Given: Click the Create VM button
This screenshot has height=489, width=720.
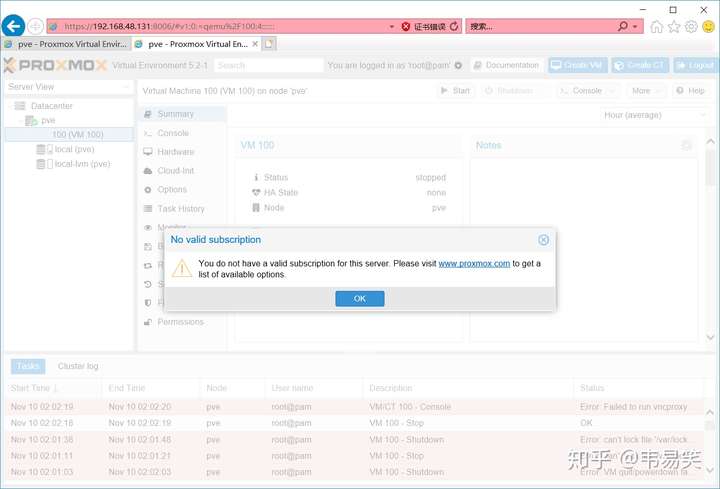Looking at the screenshot, I should pos(578,65).
